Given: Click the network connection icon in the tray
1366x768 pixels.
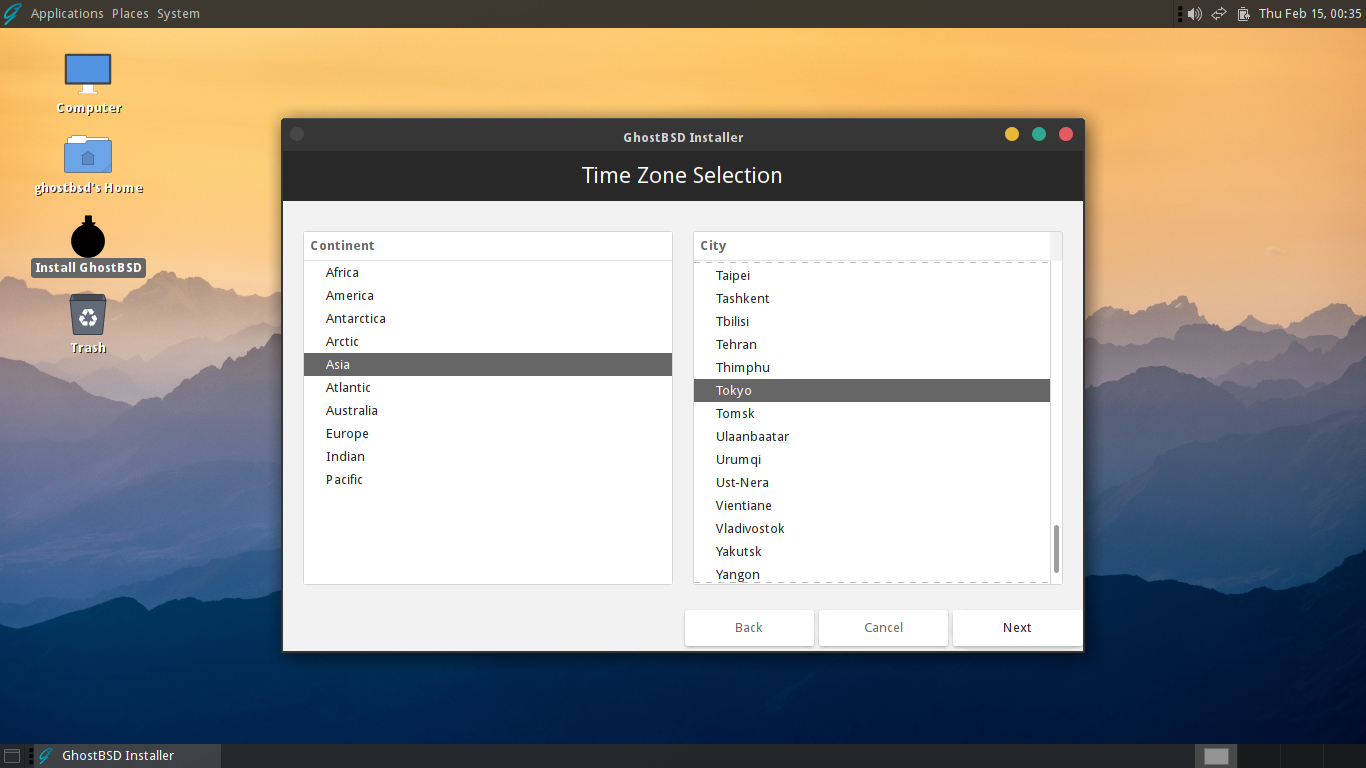Looking at the screenshot, I should [1219, 14].
